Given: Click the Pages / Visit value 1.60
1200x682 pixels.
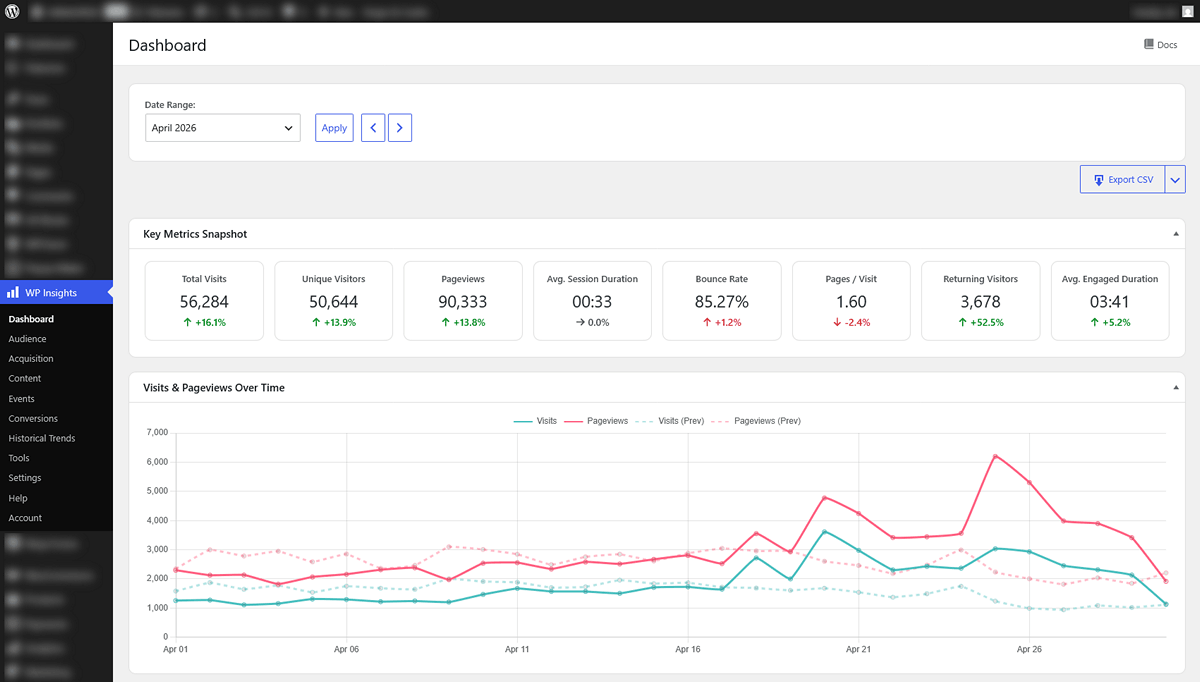Looking at the screenshot, I should click(851, 301).
